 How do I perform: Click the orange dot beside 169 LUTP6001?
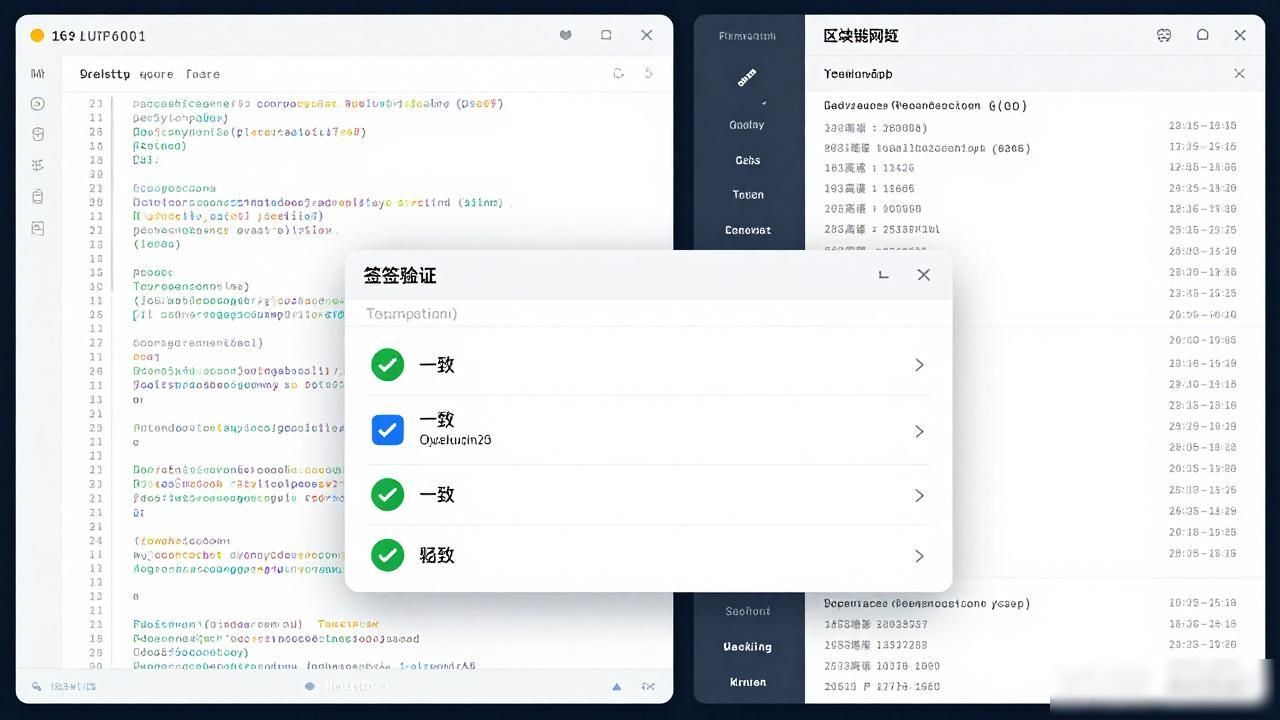(37, 35)
